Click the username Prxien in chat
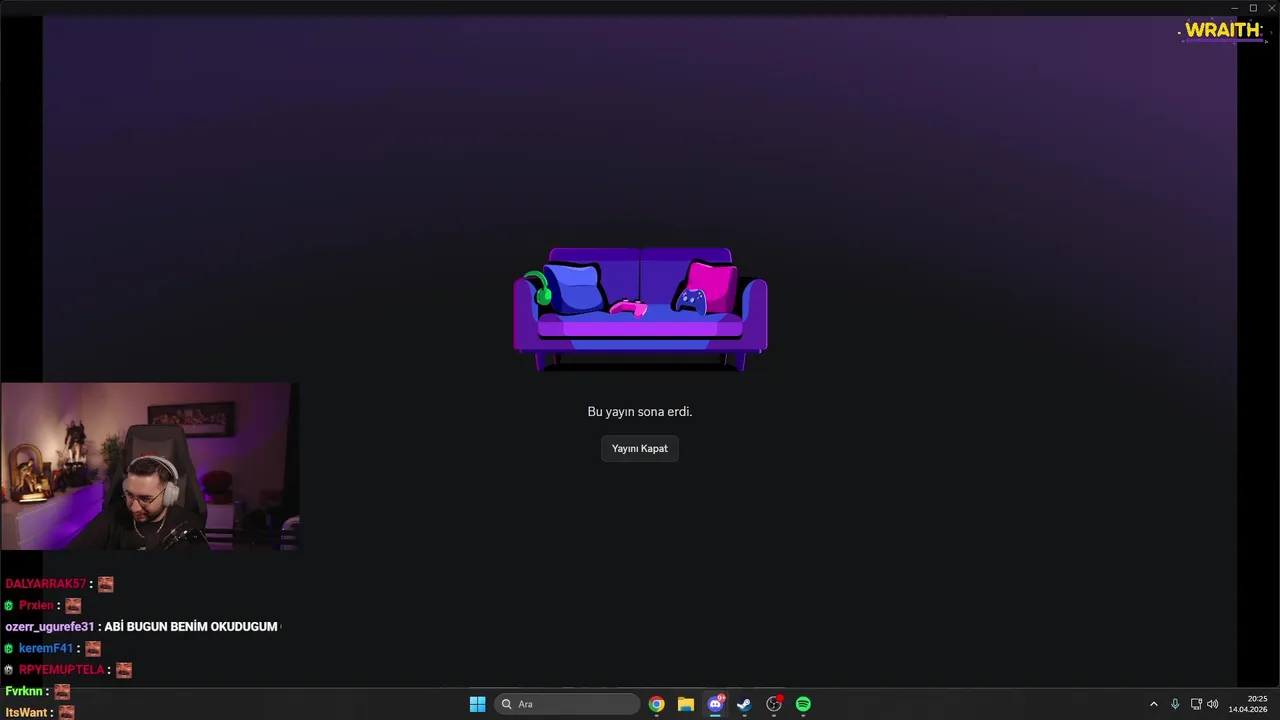Image resolution: width=1280 pixels, height=720 pixels. pyautogui.click(x=36, y=605)
